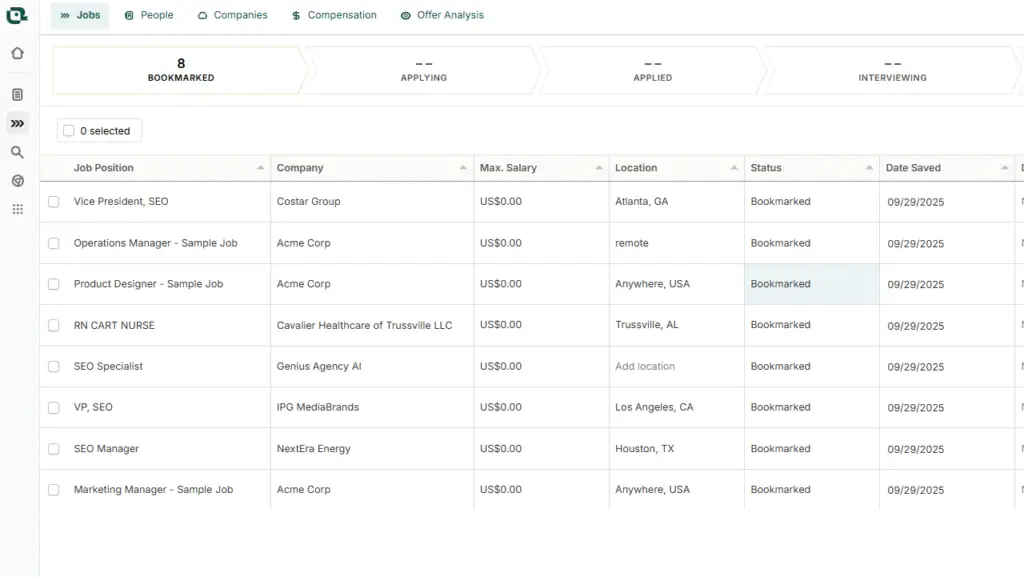This screenshot has width=1024, height=577.
Task: Open the documents icon in the left sidebar
Action: coord(17,95)
